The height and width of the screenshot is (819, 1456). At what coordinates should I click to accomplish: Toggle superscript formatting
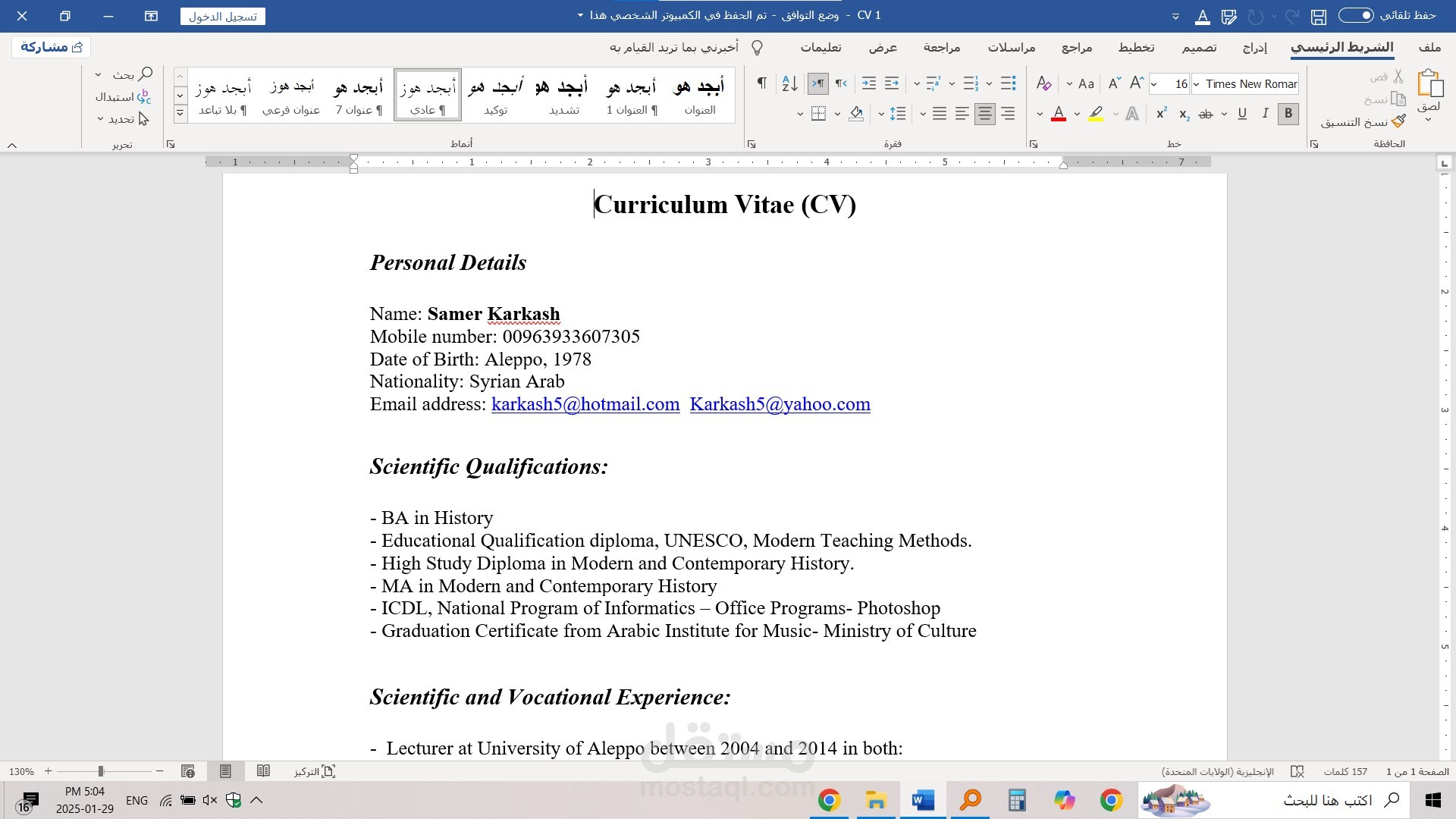point(1161,114)
